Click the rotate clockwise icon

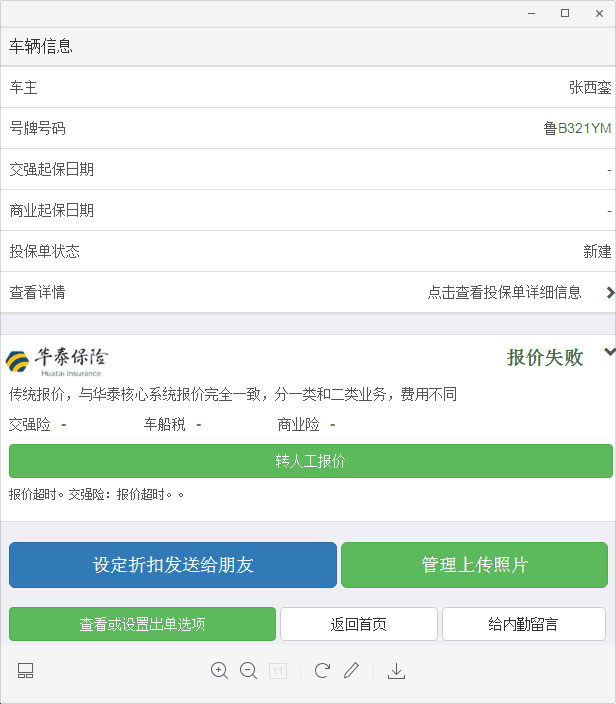(322, 671)
